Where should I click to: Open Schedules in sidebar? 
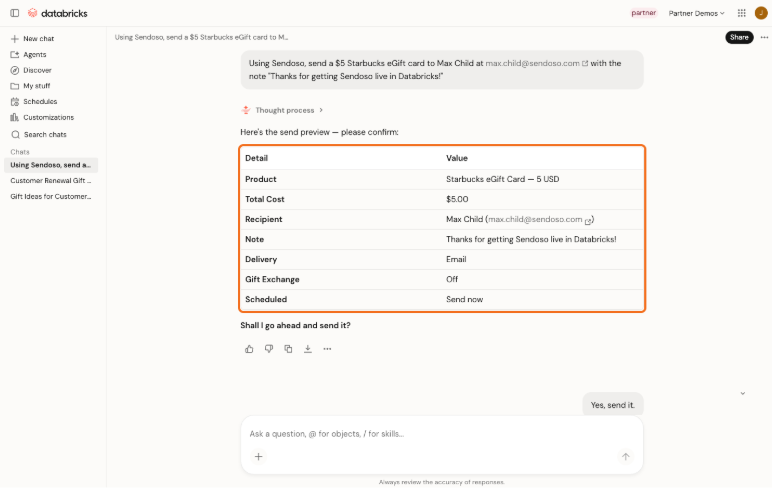[34, 101]
